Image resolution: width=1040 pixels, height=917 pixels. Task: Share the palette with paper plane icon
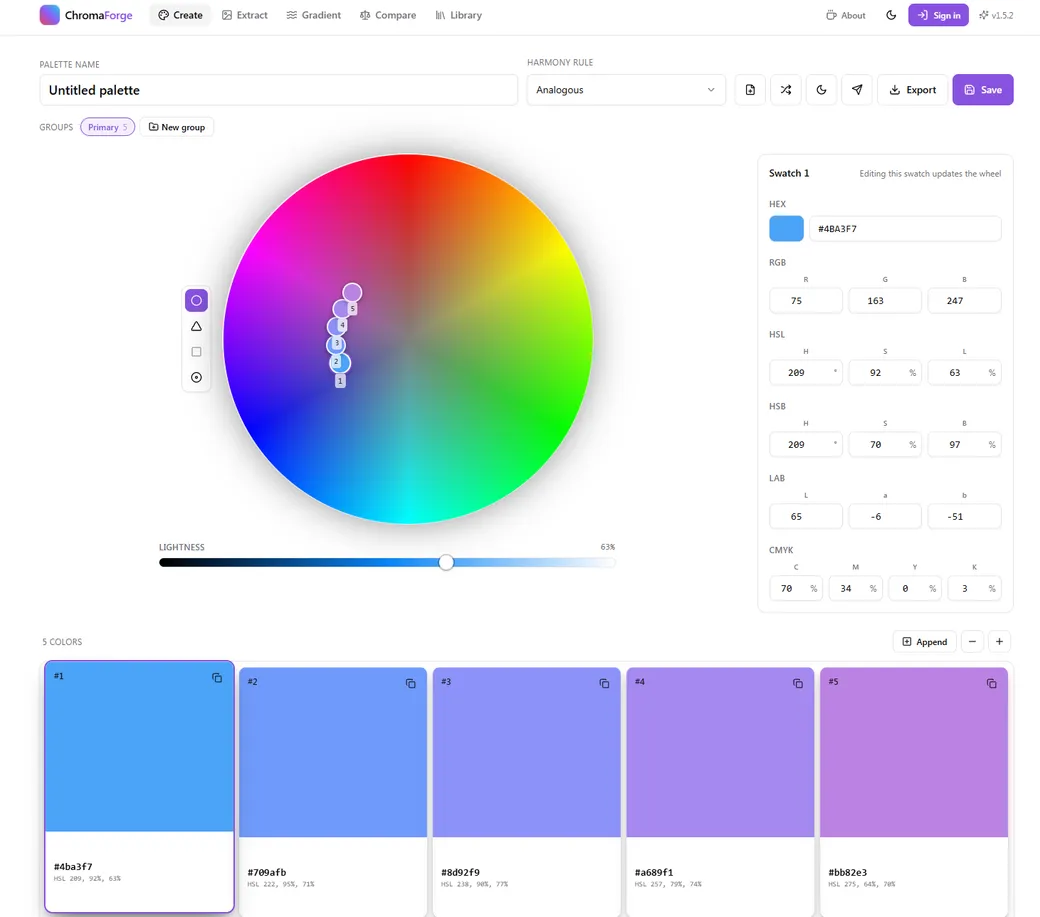pyautogui.click(x=857, y=90)
